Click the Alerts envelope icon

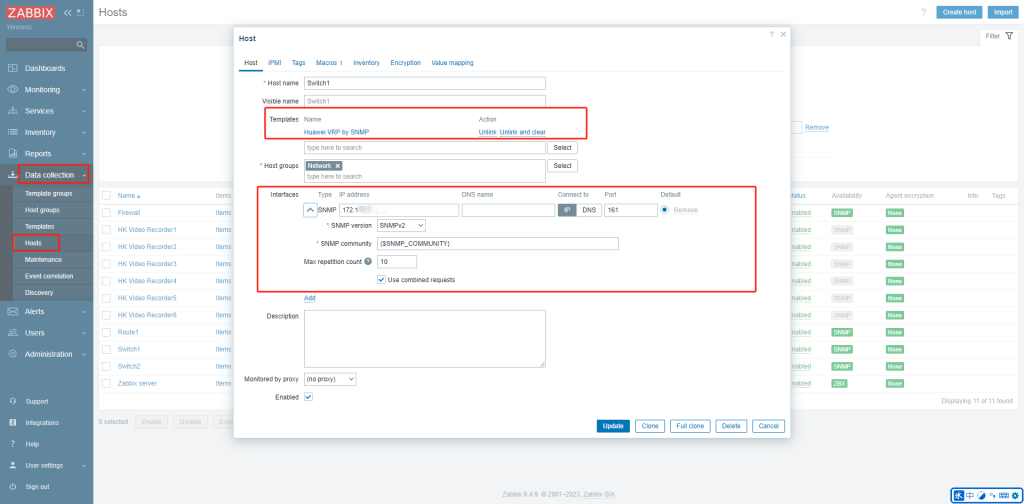12,311
